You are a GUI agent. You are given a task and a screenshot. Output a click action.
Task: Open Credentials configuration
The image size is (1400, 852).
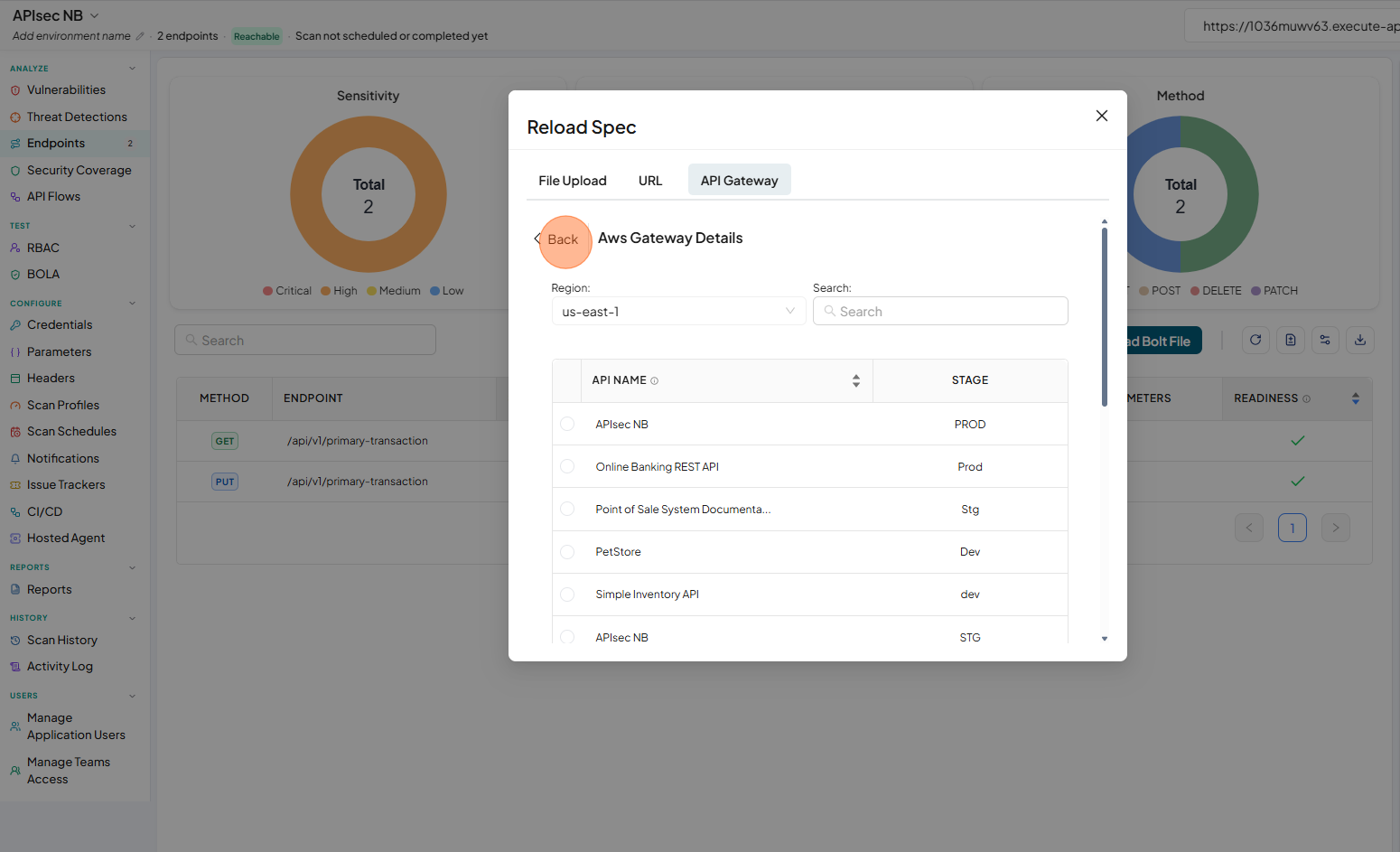[59, 325]
